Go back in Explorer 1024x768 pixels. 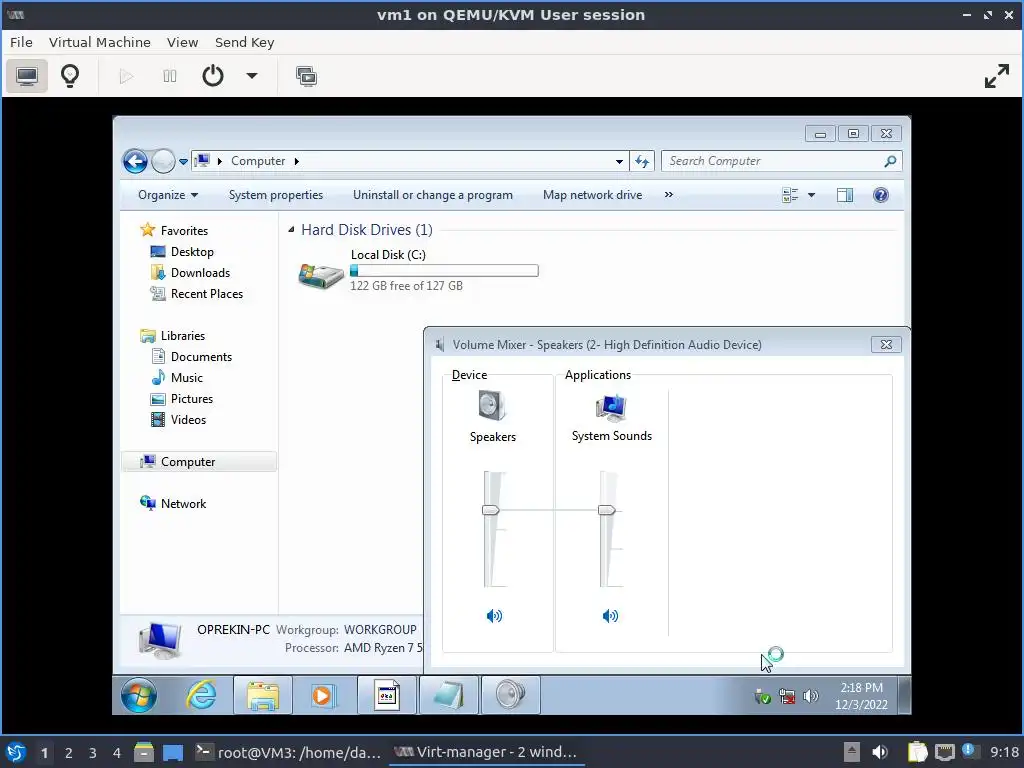pyautogui.click(x=135, y=161)
